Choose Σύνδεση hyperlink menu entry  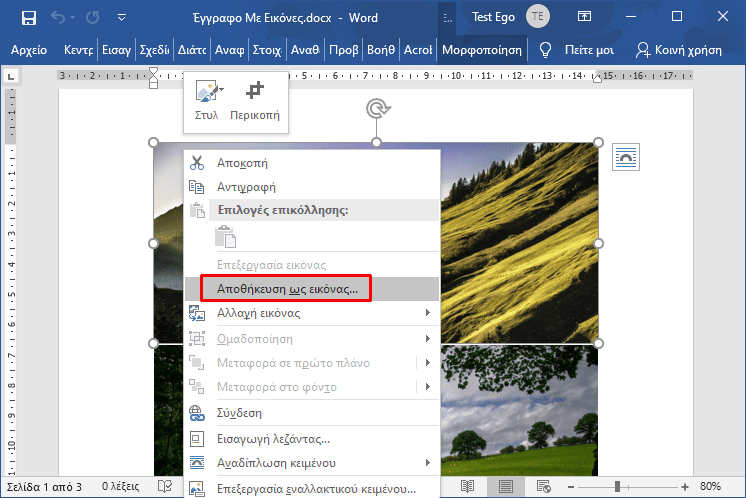pyautogui.click(x=312, y=413)
